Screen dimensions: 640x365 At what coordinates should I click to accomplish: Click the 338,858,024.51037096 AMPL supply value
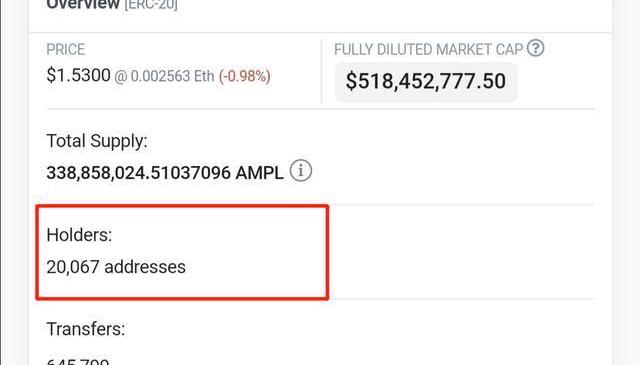165,173
